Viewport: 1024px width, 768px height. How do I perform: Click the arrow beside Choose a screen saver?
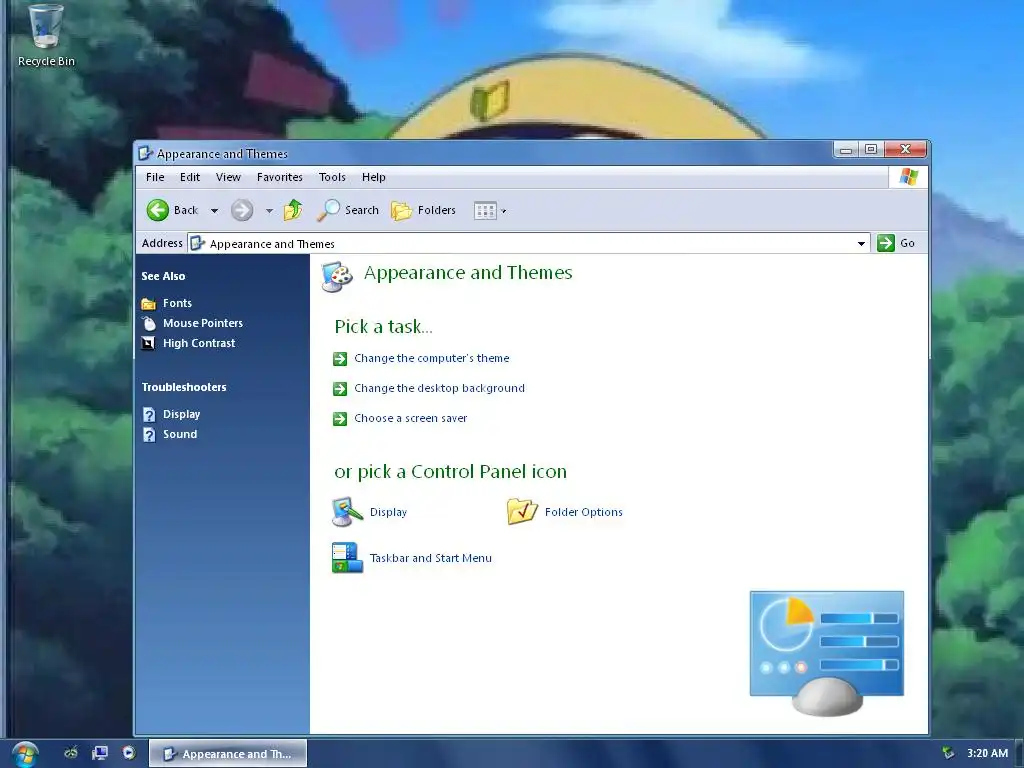(x=340, y=419)
